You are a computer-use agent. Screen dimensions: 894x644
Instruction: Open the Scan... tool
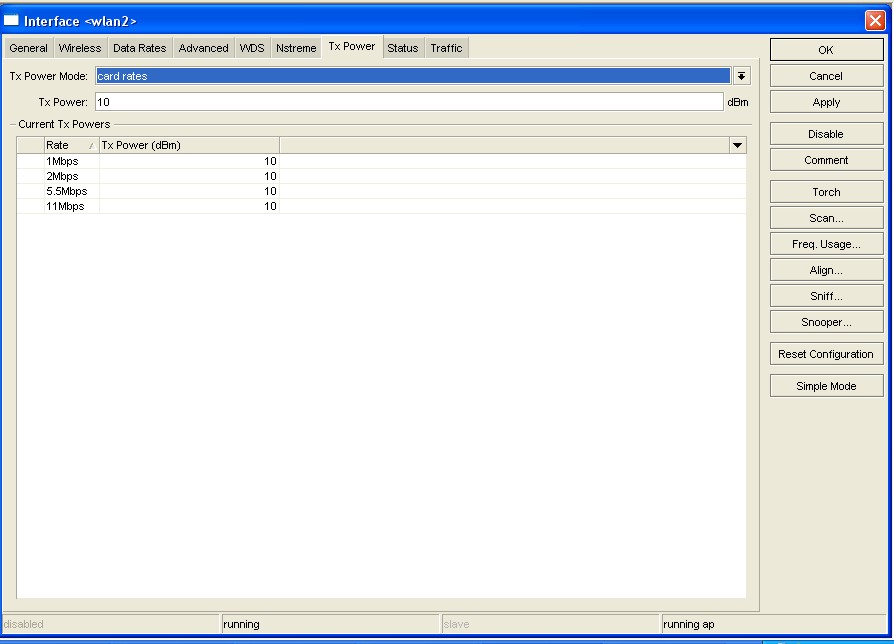[x=826, y=218]
